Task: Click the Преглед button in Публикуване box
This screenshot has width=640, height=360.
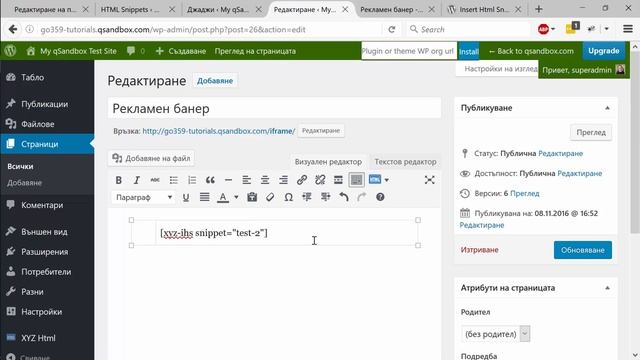Action: 591,133
